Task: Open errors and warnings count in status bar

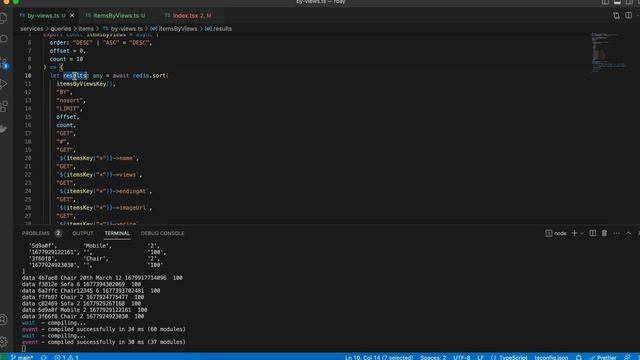Action: pos(67,357)
